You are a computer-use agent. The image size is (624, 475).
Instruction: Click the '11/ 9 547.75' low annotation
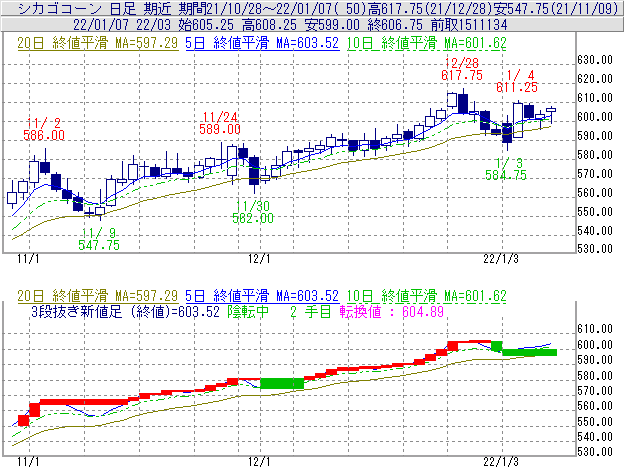[x=99, y=239]
